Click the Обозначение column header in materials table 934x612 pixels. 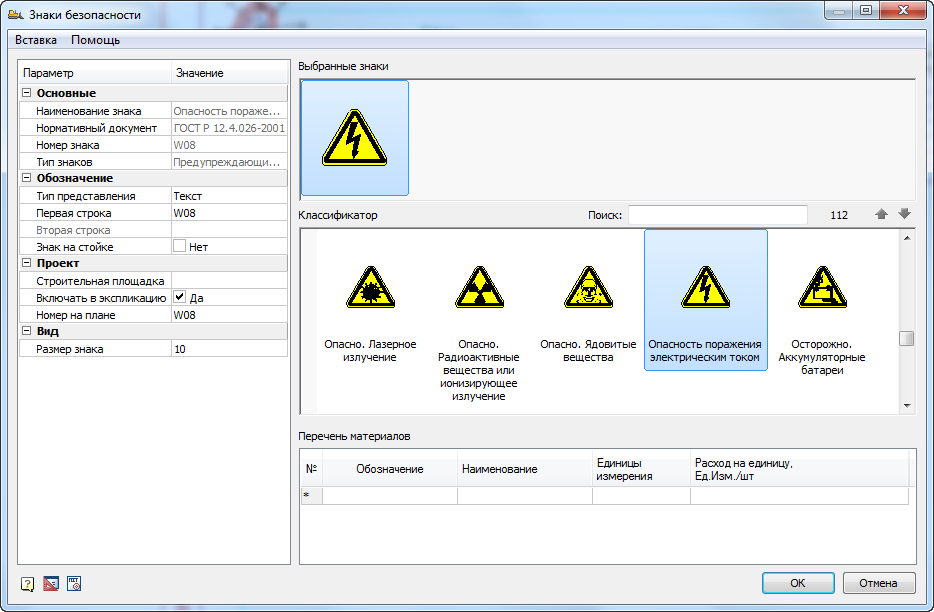click(390, 469)
